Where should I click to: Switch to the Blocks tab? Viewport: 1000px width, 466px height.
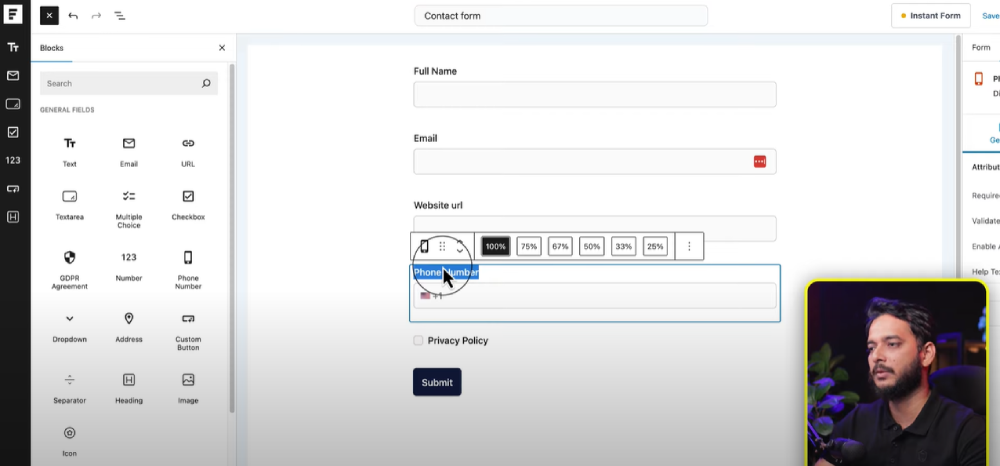(x=52, y=48)
